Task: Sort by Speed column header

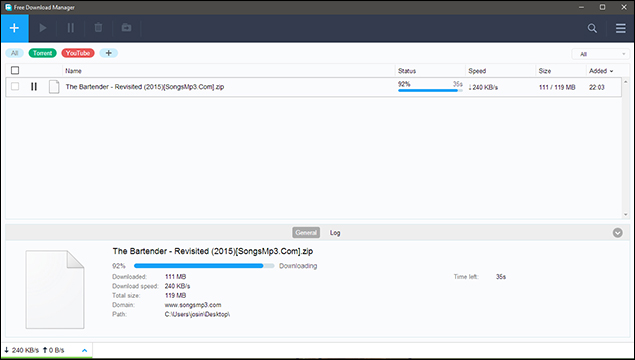Action: [x=477, y=71]
